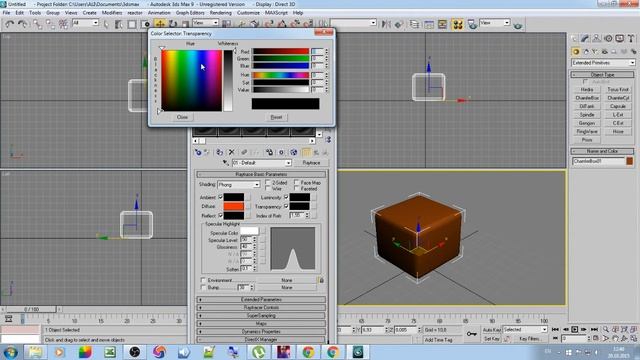The height and width of the screenshot is (360, 640).
Task: Open the Graph Editors menu
Action: 190,13
